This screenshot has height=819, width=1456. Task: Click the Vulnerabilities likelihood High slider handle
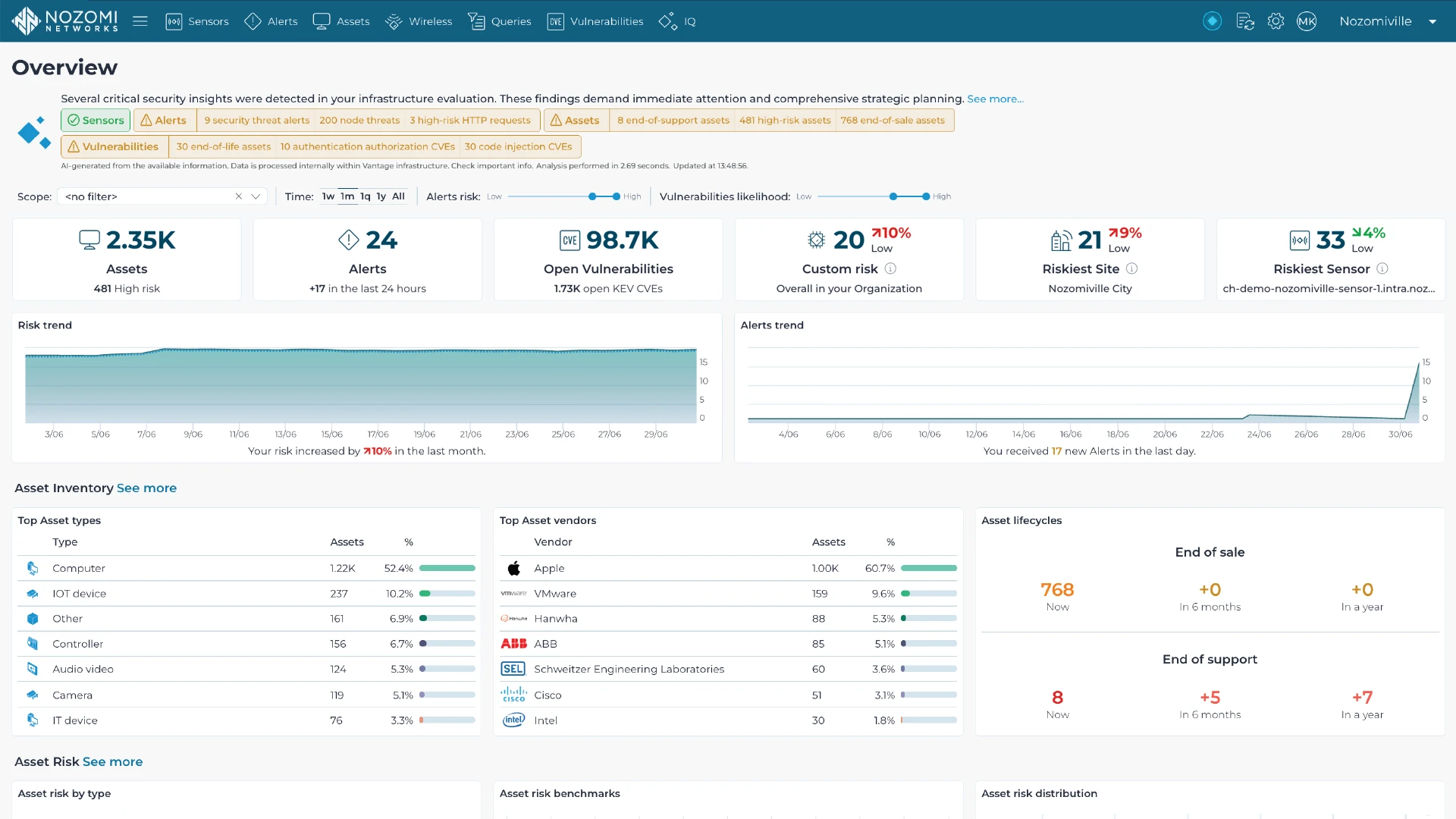(926, 196)
